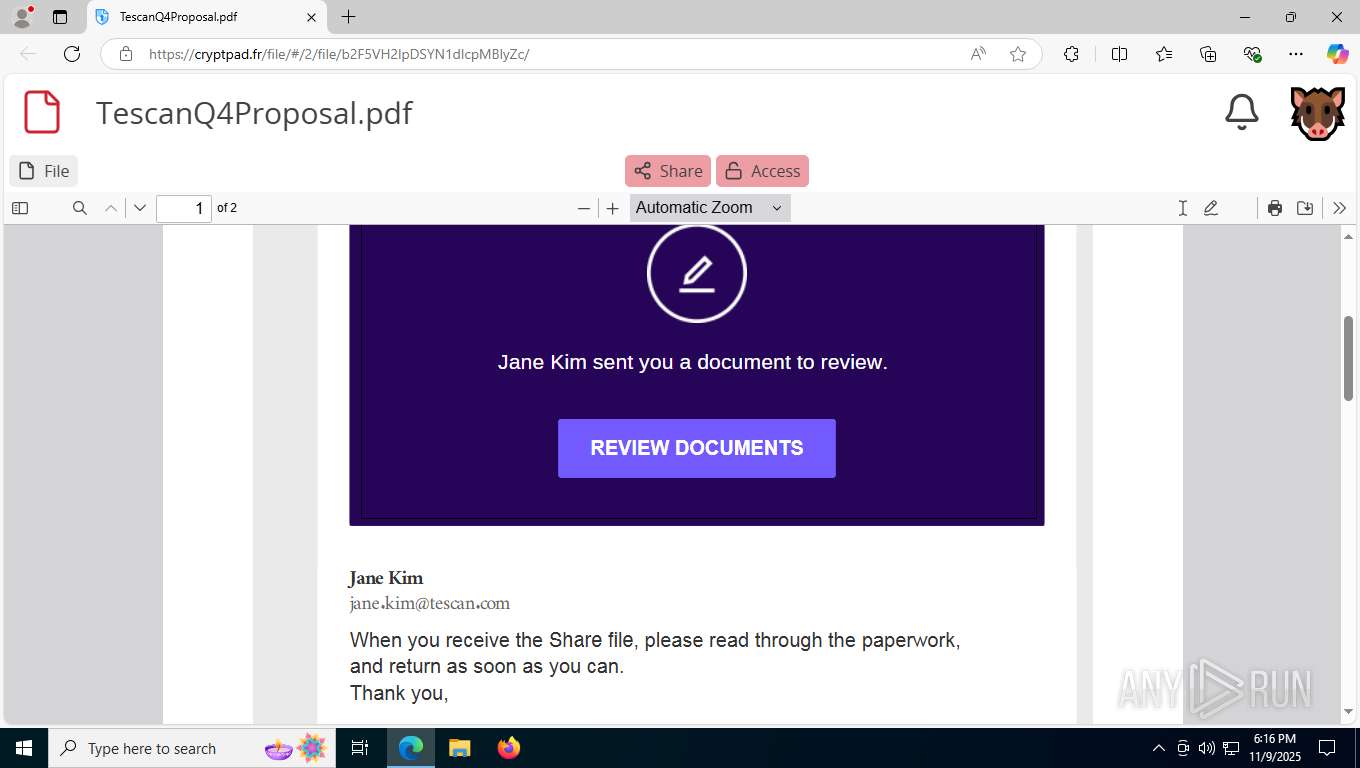The width and height of the screenshot is (1360, 768).
Task: Open find in document search
Action: click(80, 208)
